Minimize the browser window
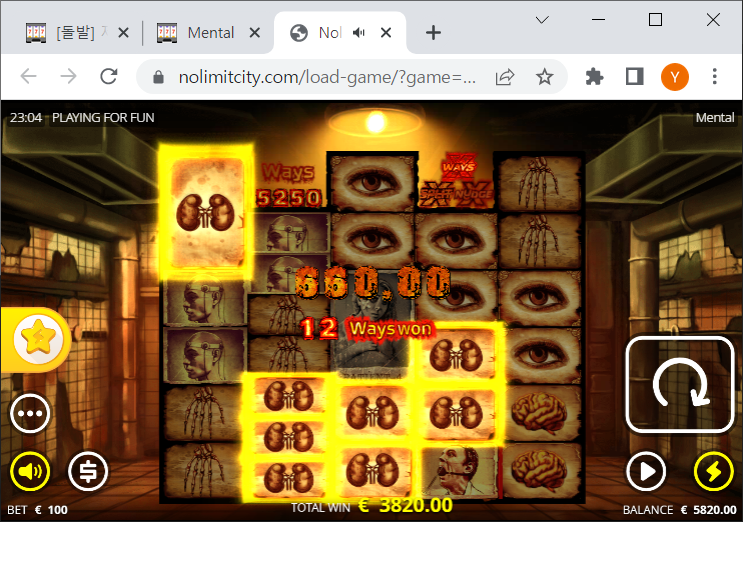 click(x=598, y=19)
